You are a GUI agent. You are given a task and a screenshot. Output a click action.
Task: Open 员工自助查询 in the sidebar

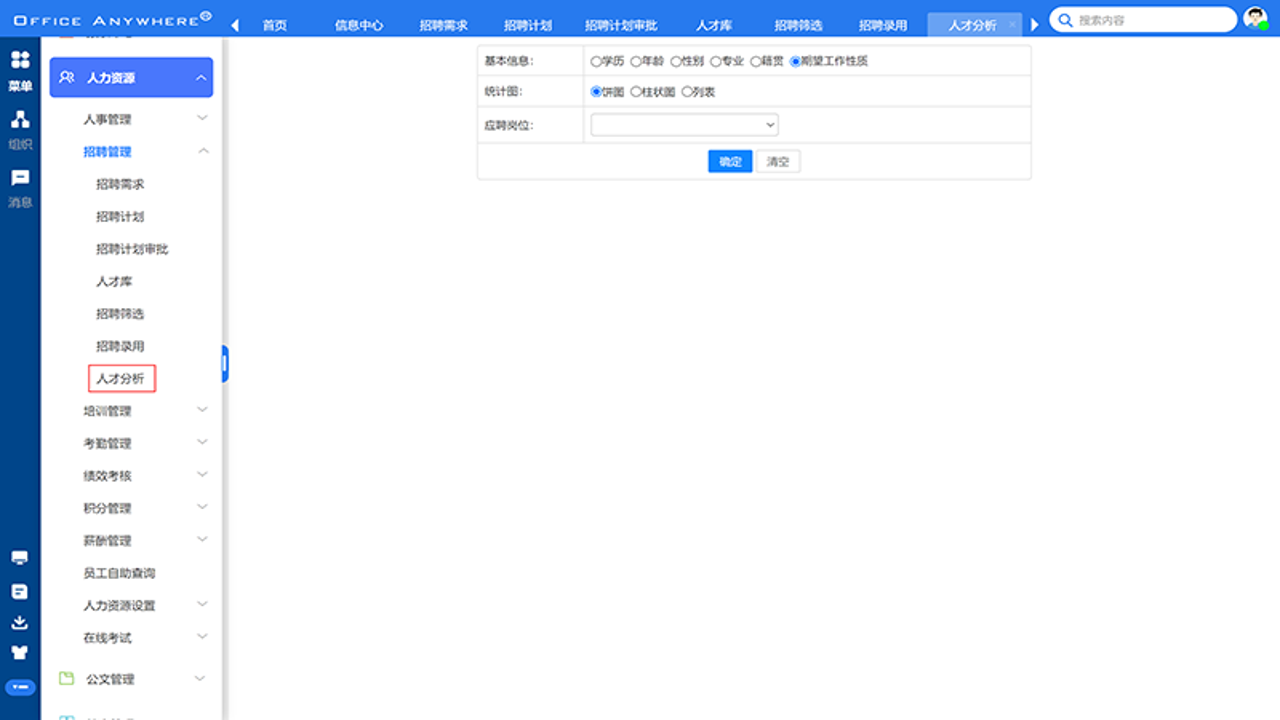coord(119,573)
